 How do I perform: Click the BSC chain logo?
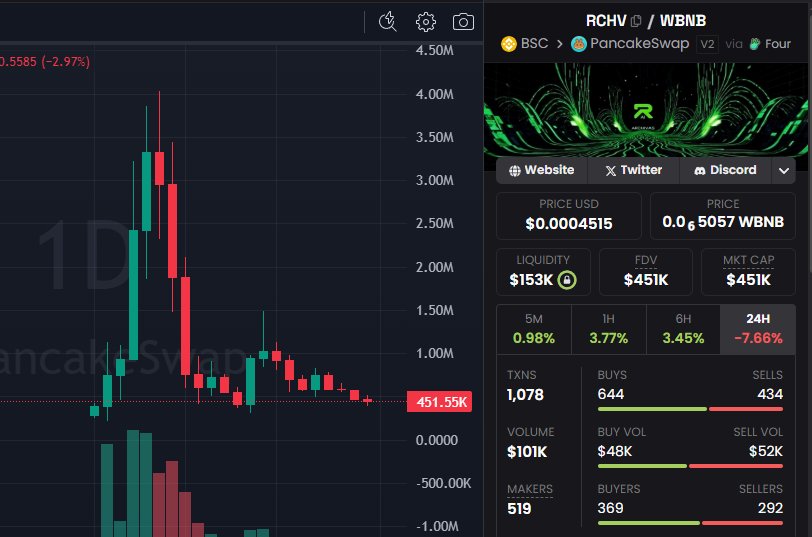509,43
